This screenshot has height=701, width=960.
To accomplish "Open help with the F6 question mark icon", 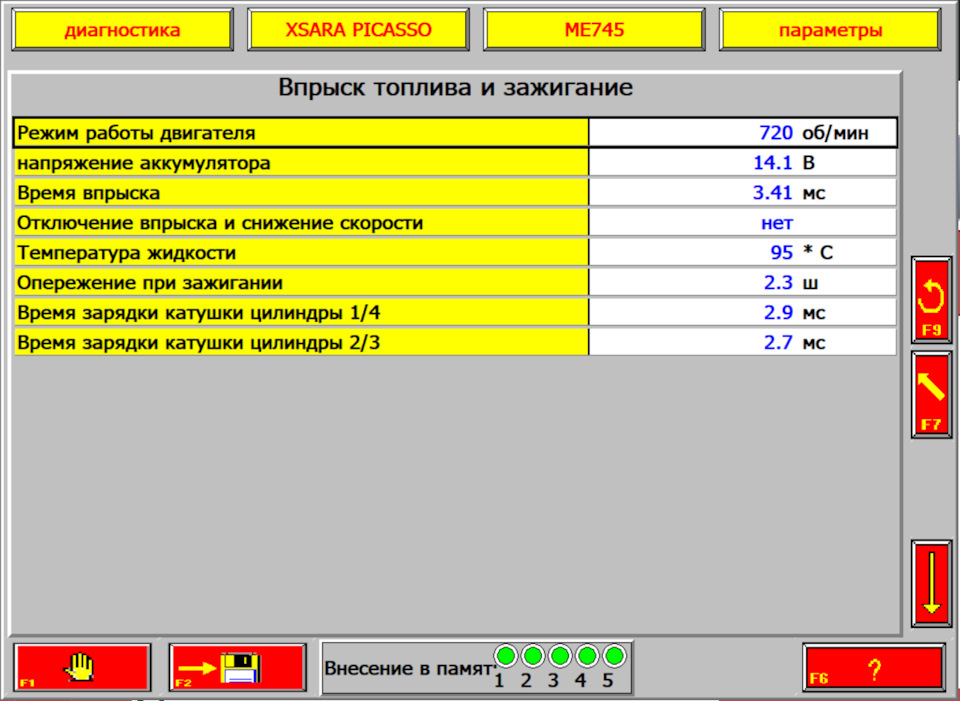I will point(875,666).
